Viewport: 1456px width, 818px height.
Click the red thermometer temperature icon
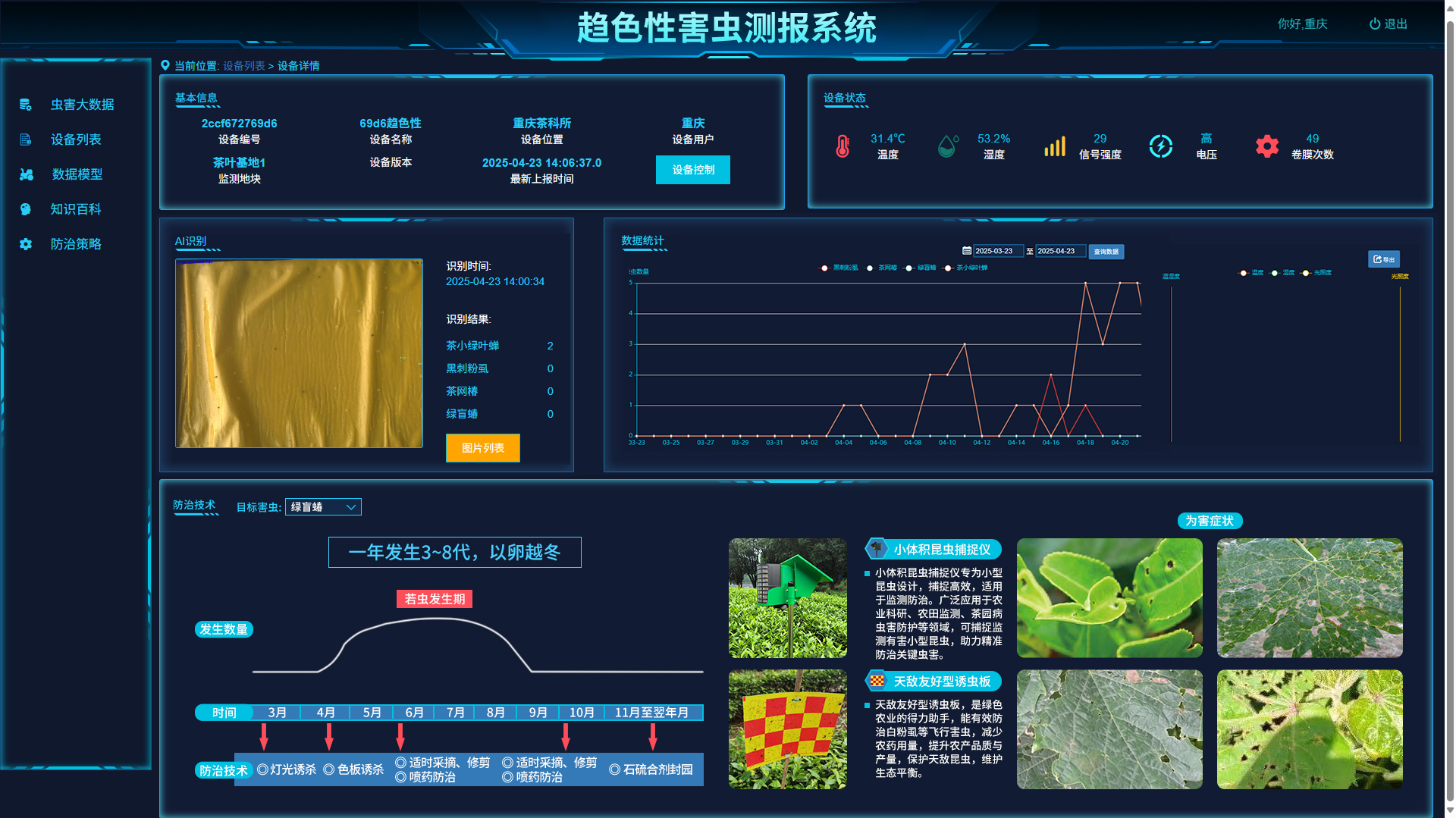click(x=843, y=146)
